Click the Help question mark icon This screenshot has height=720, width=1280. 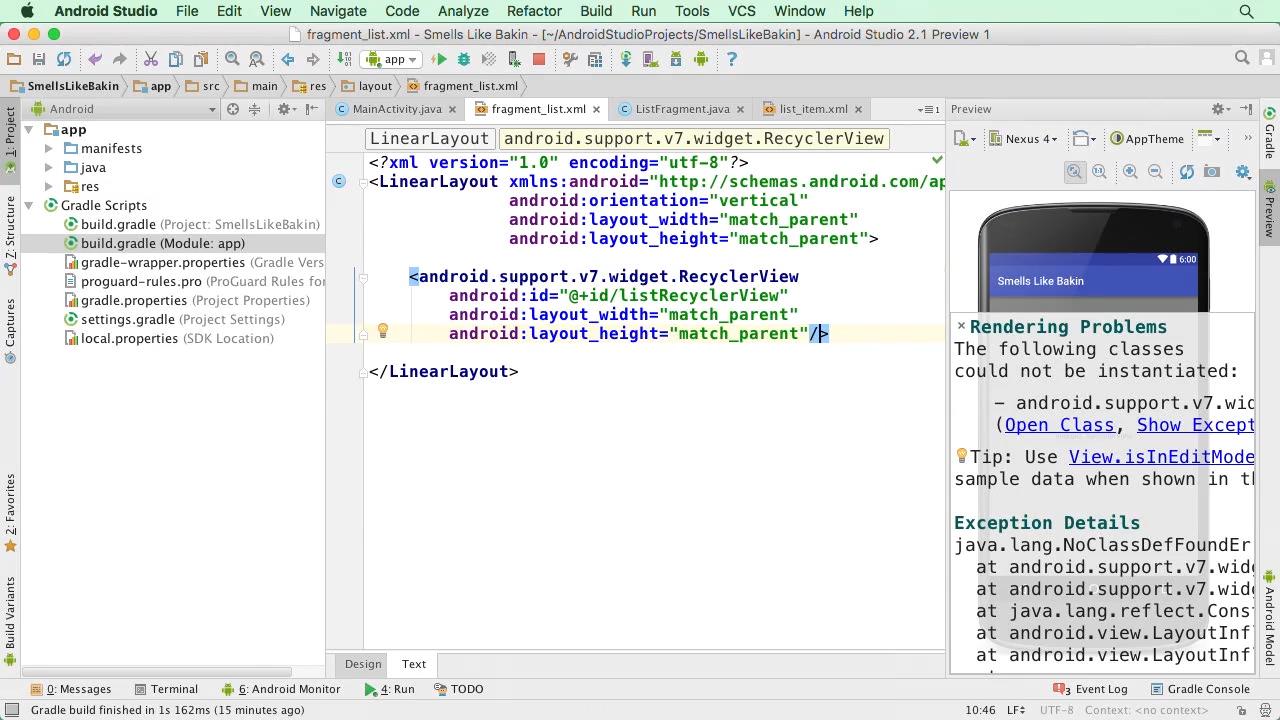click(x=732, y=60)
